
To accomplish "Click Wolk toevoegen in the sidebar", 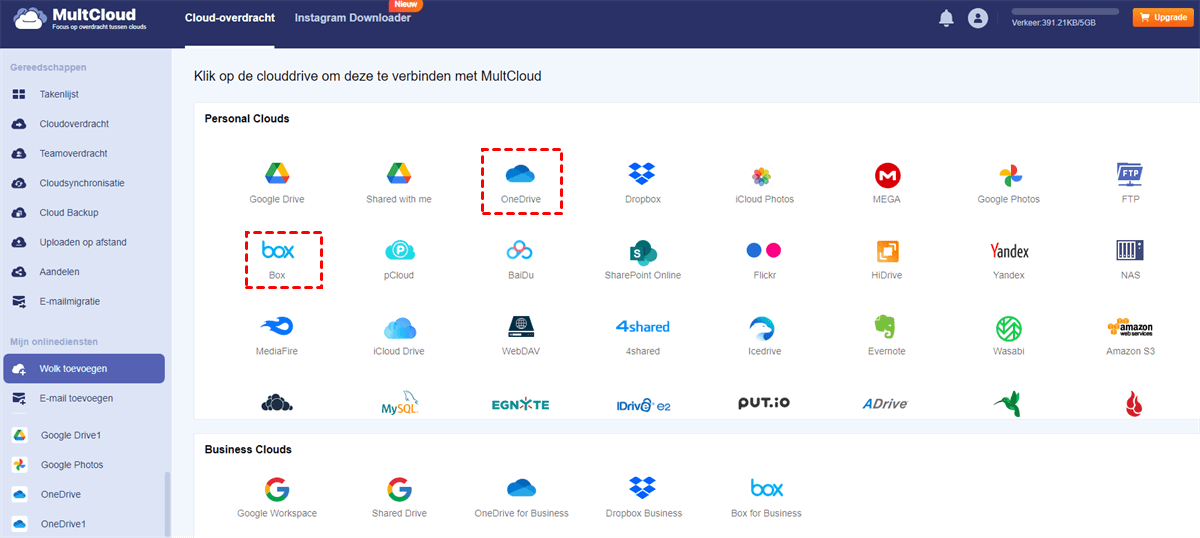I will click(x=73, y=368).
